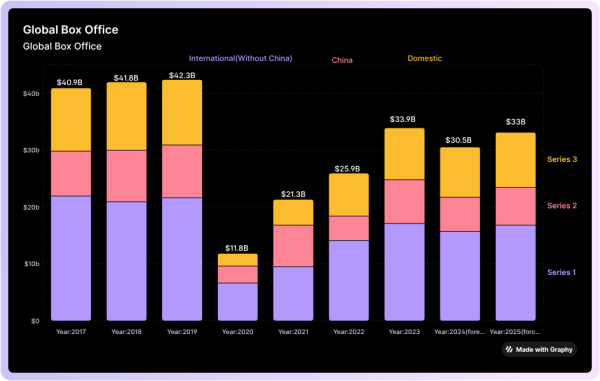Click the yellow bar segment for 2018
The image size is (600, 381).
pyautogui.click(x=127, y=116)
